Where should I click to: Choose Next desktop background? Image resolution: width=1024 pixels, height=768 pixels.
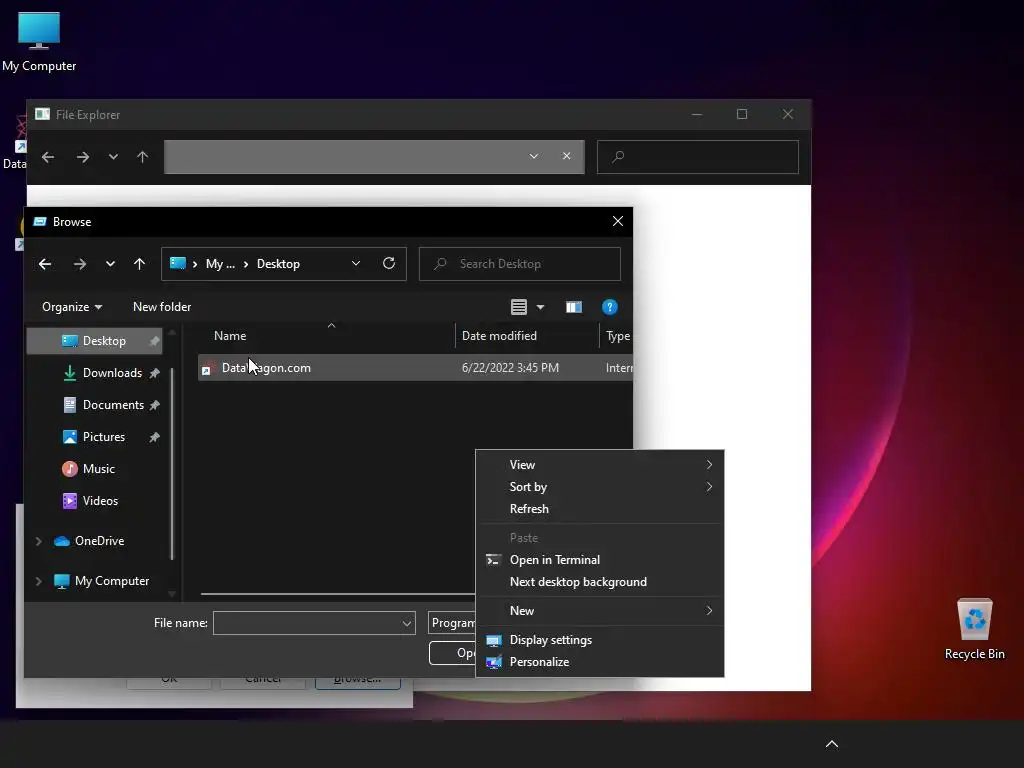click(x=600, y=582)
